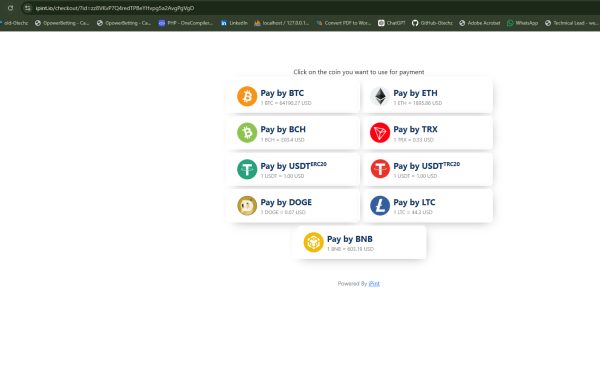Select the Pay by BTC option

click(293, 96)
